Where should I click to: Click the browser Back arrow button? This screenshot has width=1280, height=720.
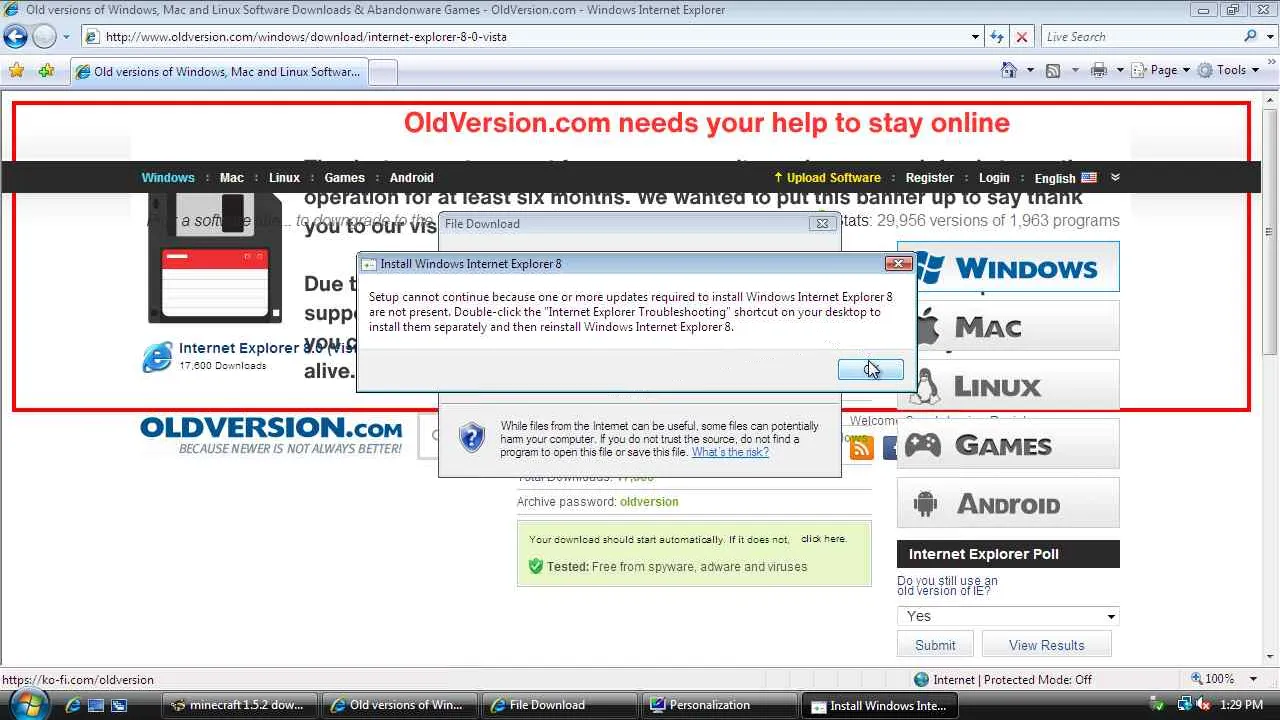pos(15,37)
